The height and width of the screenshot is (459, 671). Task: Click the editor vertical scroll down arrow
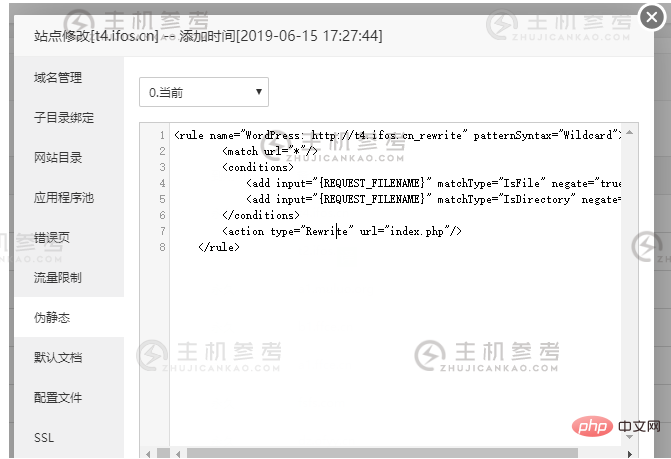629,437
